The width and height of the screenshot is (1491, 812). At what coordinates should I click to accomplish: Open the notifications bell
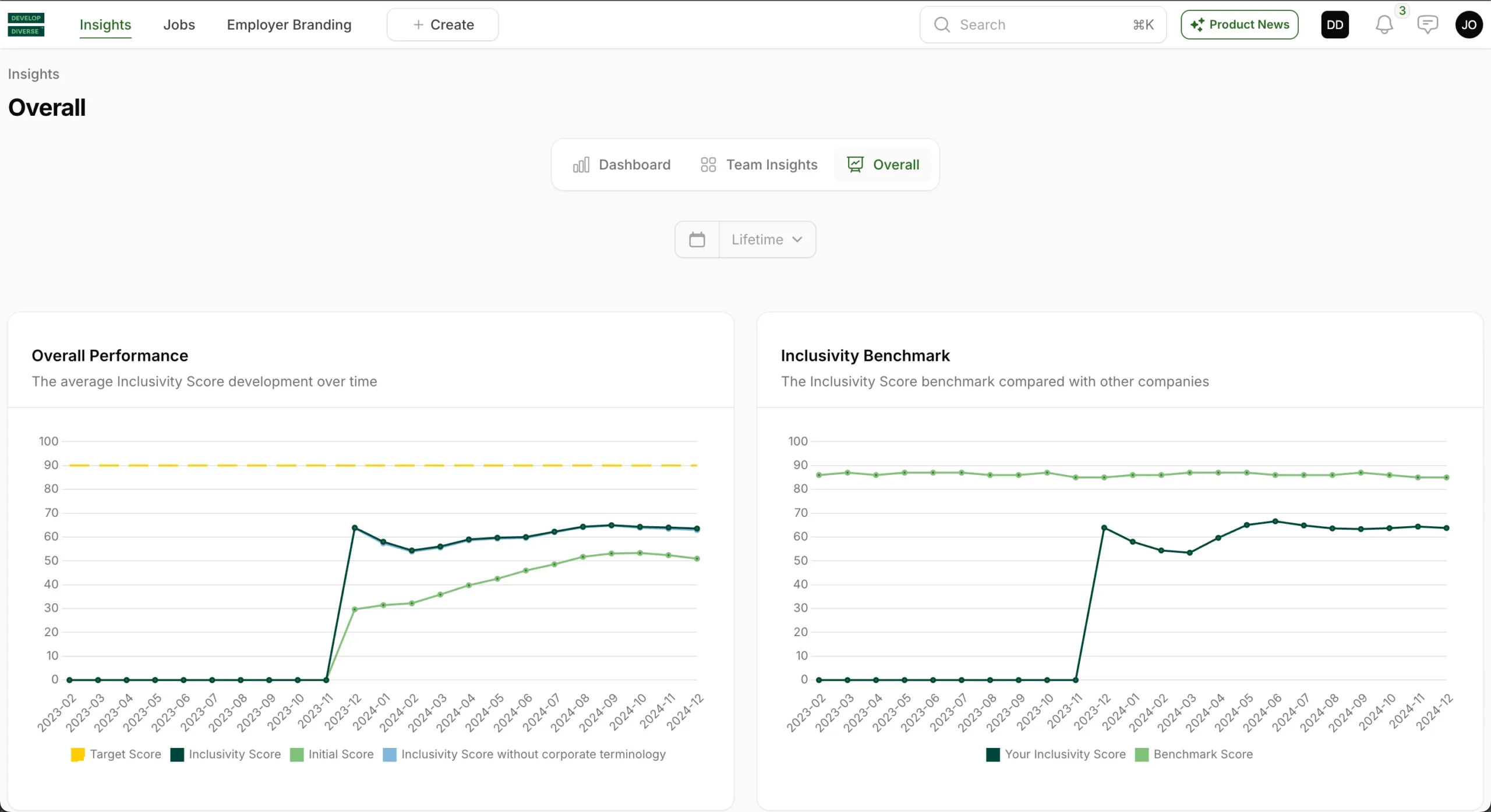[1384, 24]
